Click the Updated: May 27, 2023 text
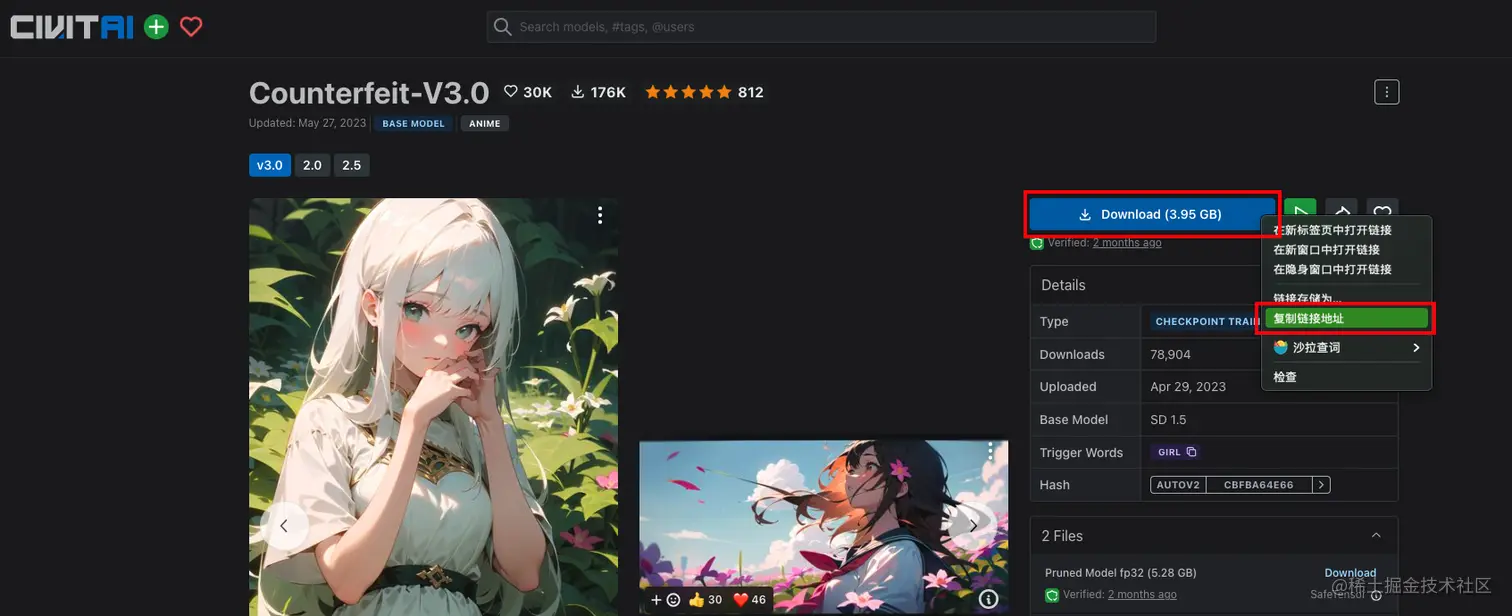Viewport: 1512px width, 616px height. click(308, 124)
